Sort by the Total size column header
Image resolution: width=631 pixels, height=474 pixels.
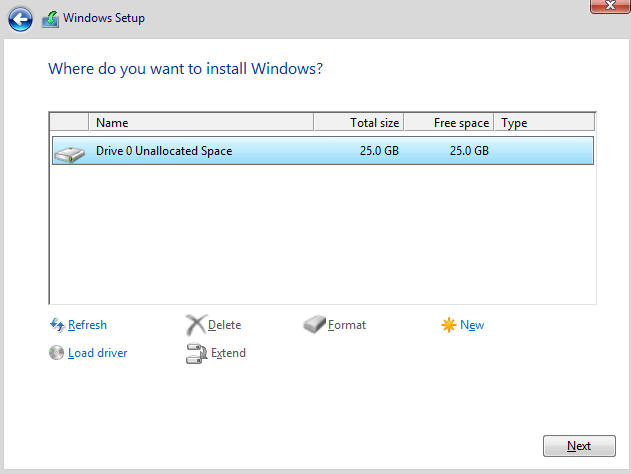coord(360,123)
